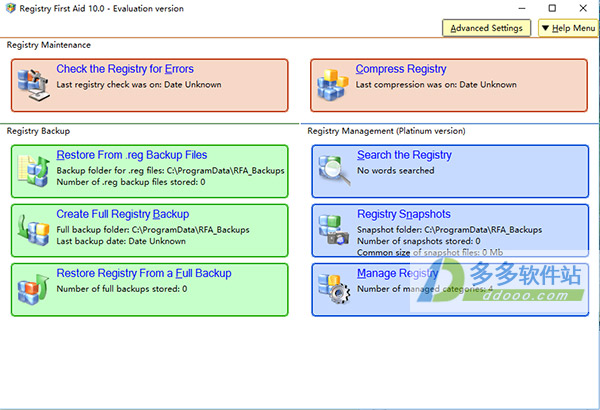
Task: Open Restore From .reg Backup Files link
Action: click(x=132, y=155)
